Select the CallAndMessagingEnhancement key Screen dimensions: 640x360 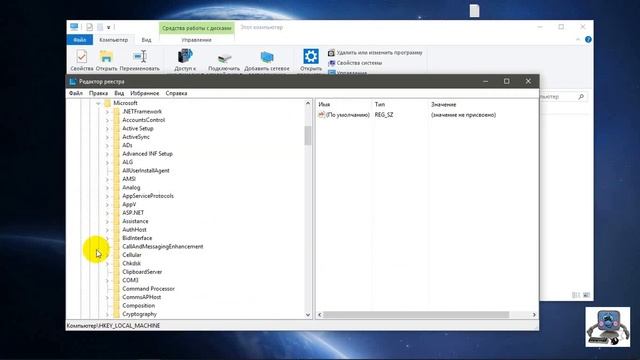click(x=162, y=247)
